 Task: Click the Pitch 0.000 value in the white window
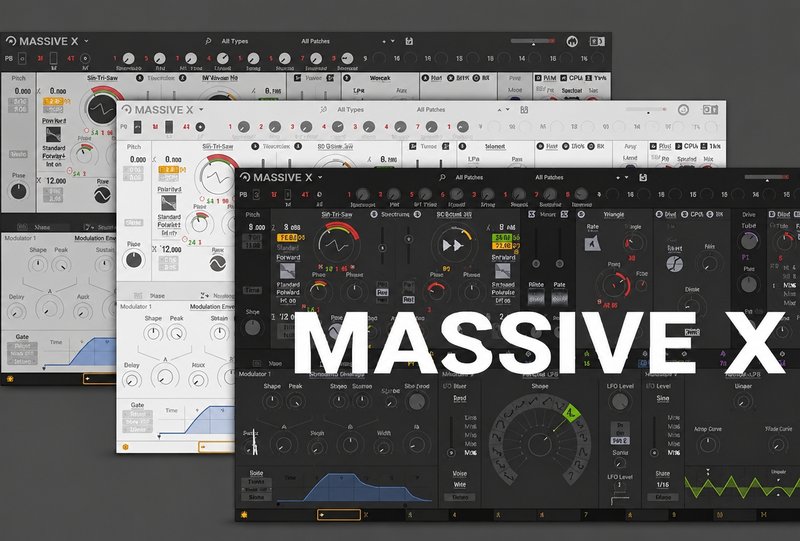[138, 159]
